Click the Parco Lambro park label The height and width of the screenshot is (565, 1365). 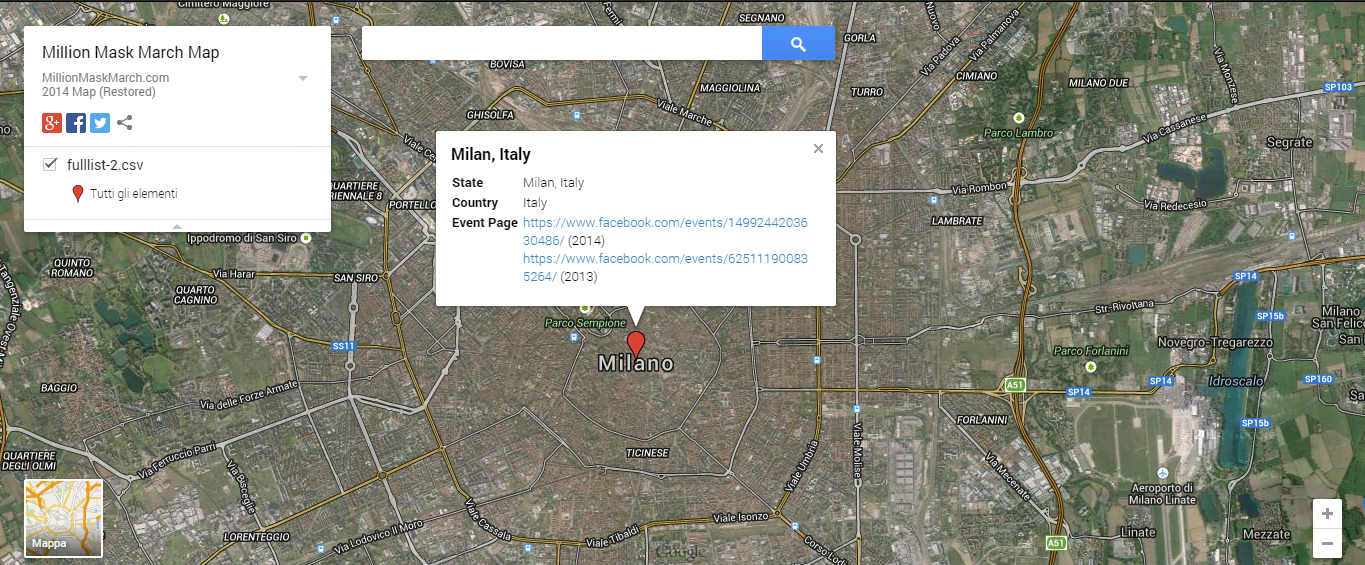(x=1018, y=133)
